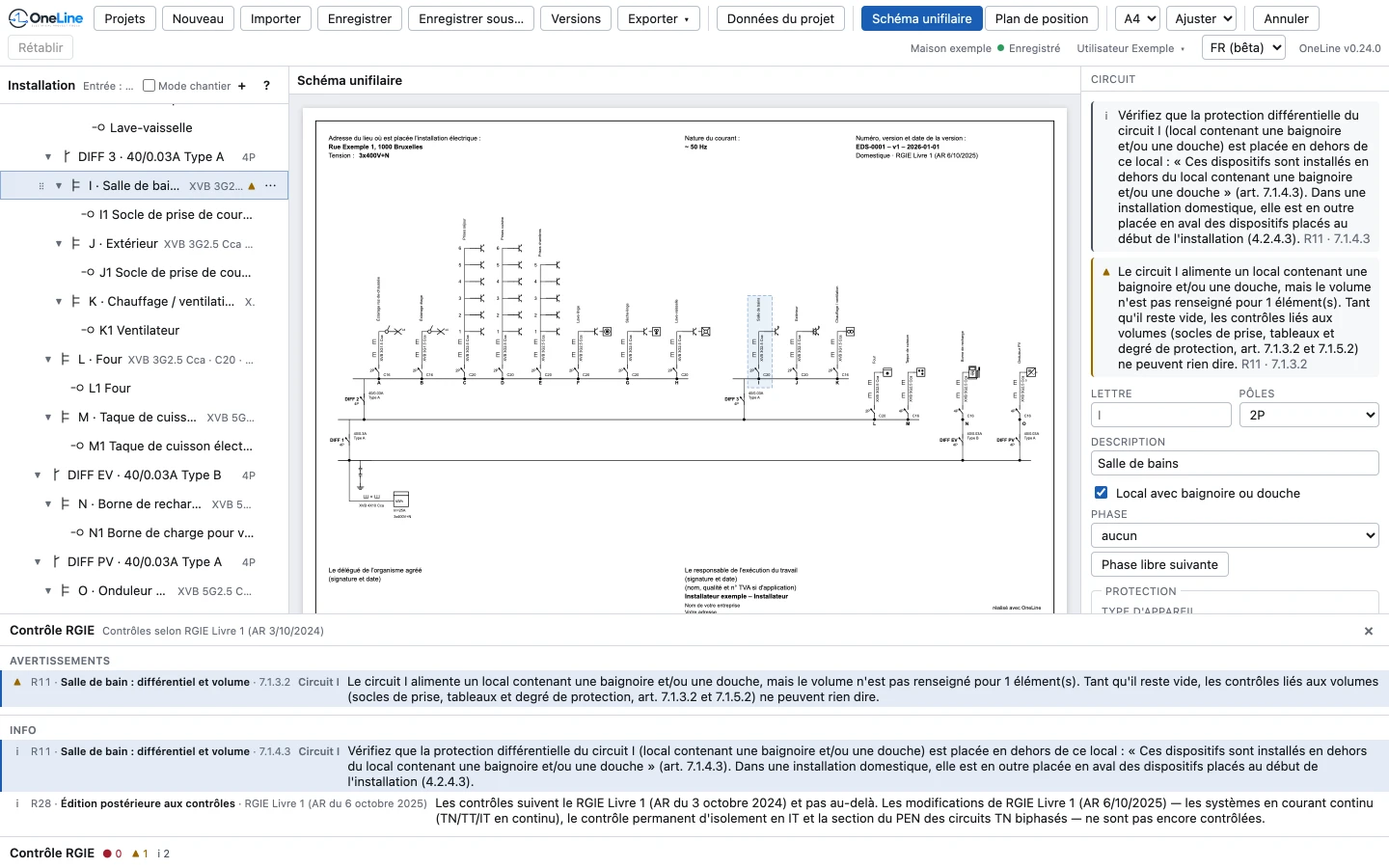
Task: Switch to Schéma unifilaire view
Action: click(921, 18)
